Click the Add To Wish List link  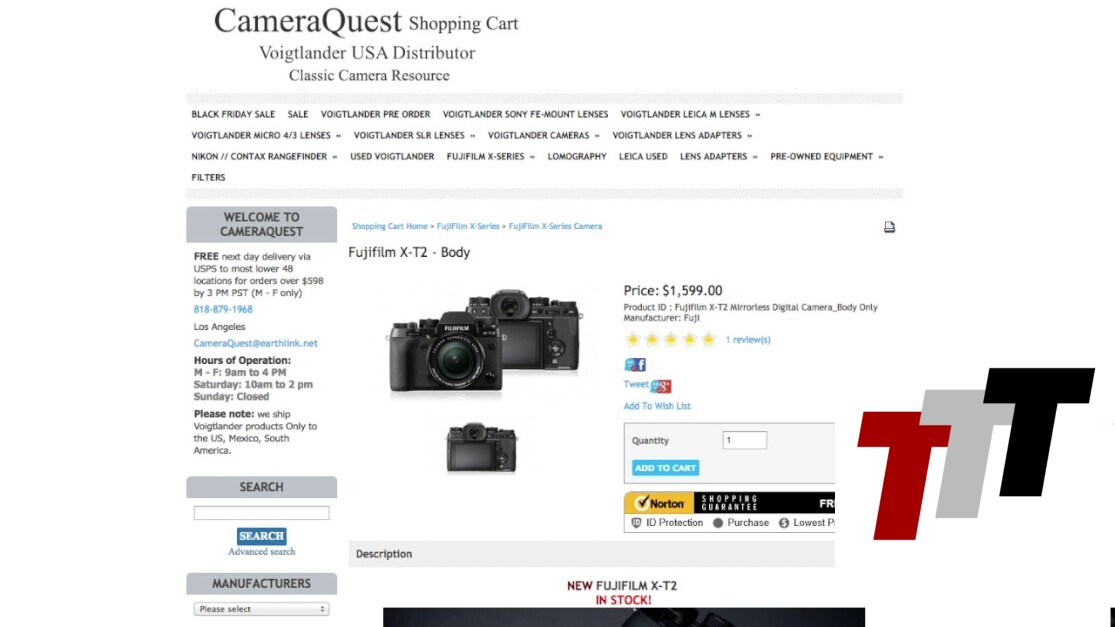click(657, 407)
